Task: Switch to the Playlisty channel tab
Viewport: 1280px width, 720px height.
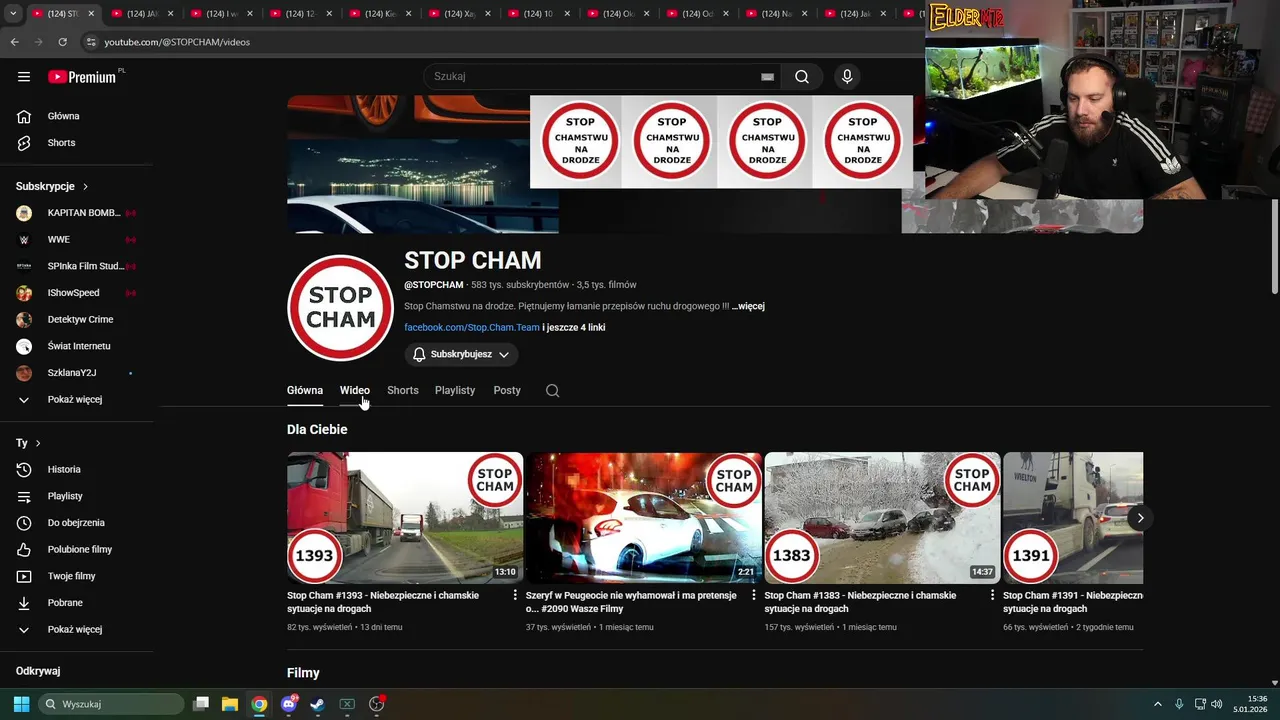Action: pos(455,390)
